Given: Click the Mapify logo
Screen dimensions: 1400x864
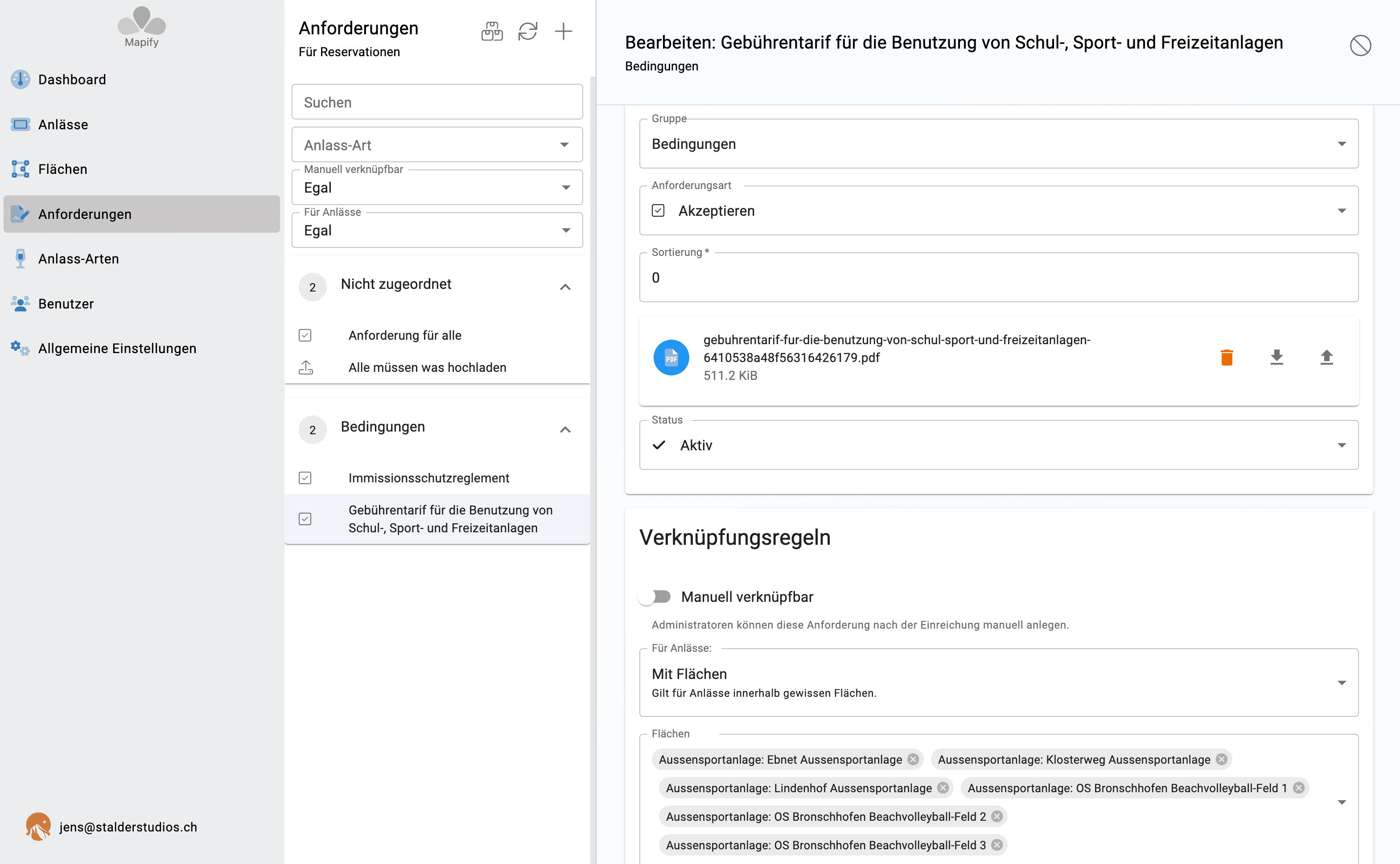Looking at the screenshot, I should [x=142, y=27].
